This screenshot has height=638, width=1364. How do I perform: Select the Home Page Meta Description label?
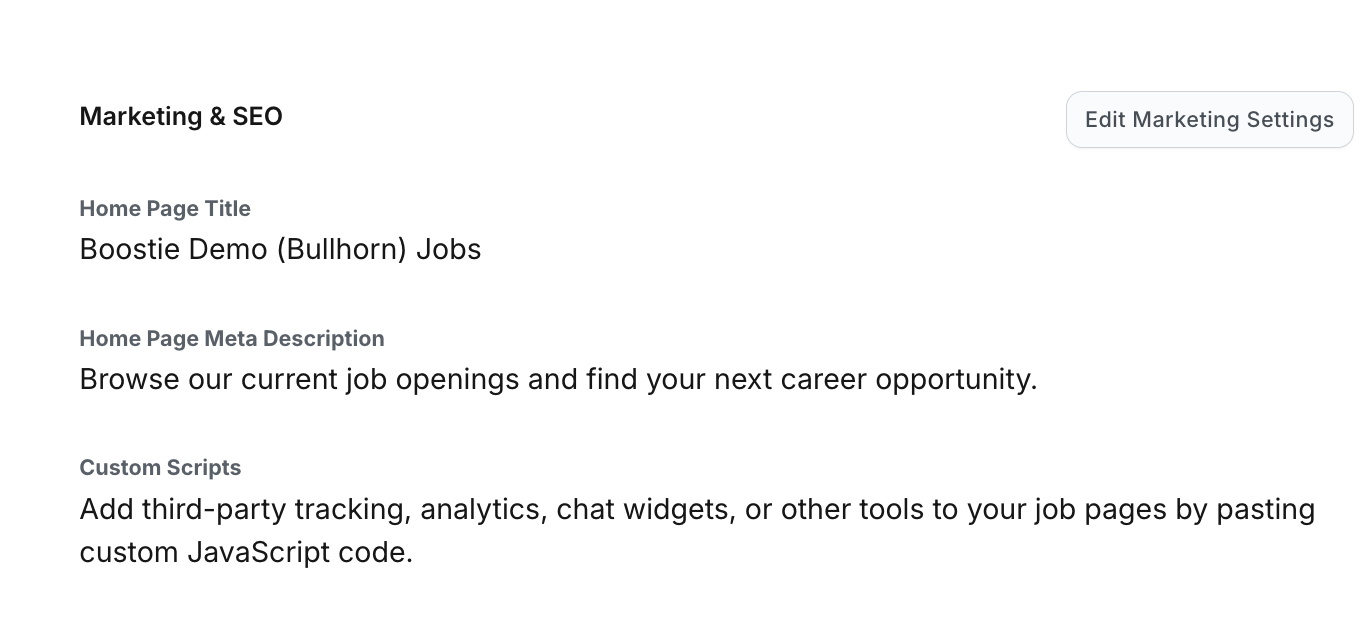coord(232,338)
